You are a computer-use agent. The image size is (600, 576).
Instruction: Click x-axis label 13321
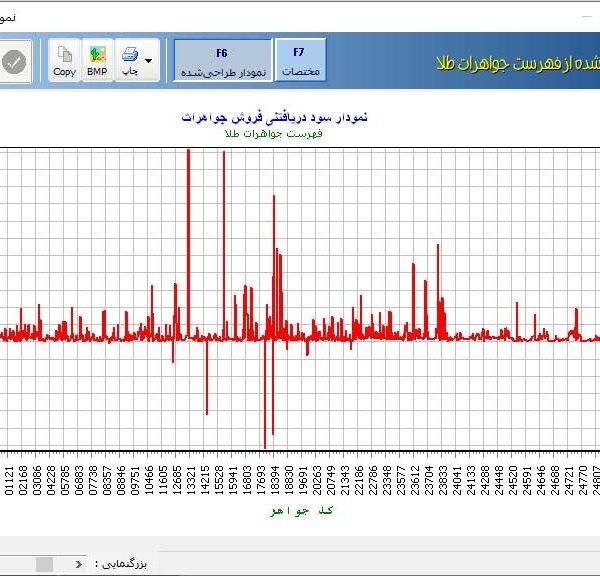point(191,480)
